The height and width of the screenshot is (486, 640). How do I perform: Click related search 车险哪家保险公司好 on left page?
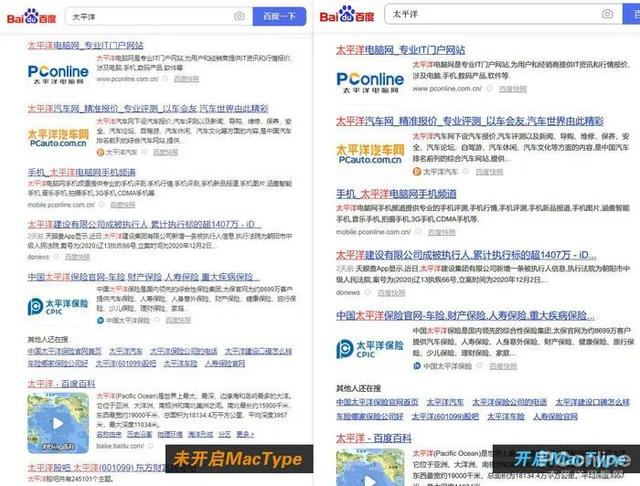click(58, 363)
